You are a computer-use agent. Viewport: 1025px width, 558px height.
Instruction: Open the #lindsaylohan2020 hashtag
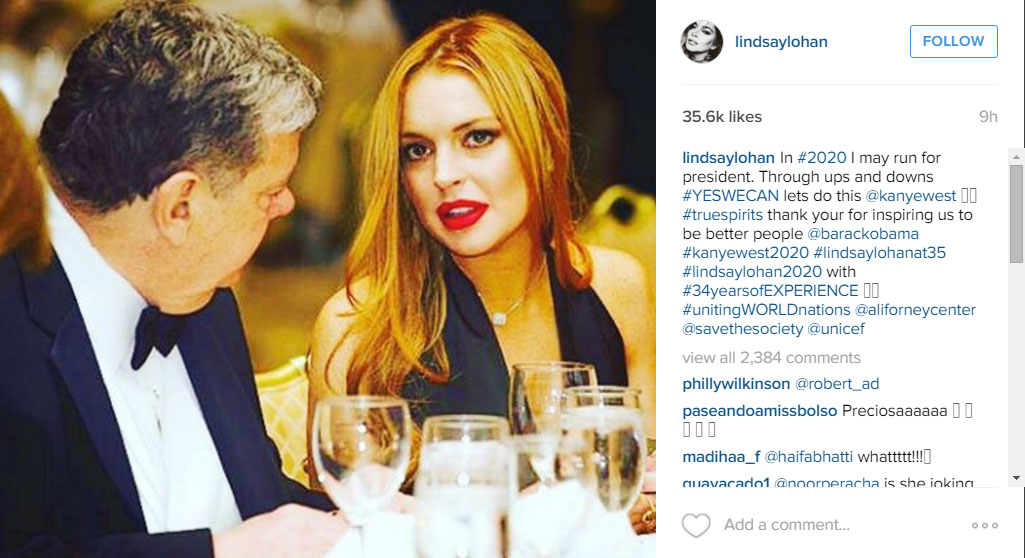[752, 271]
